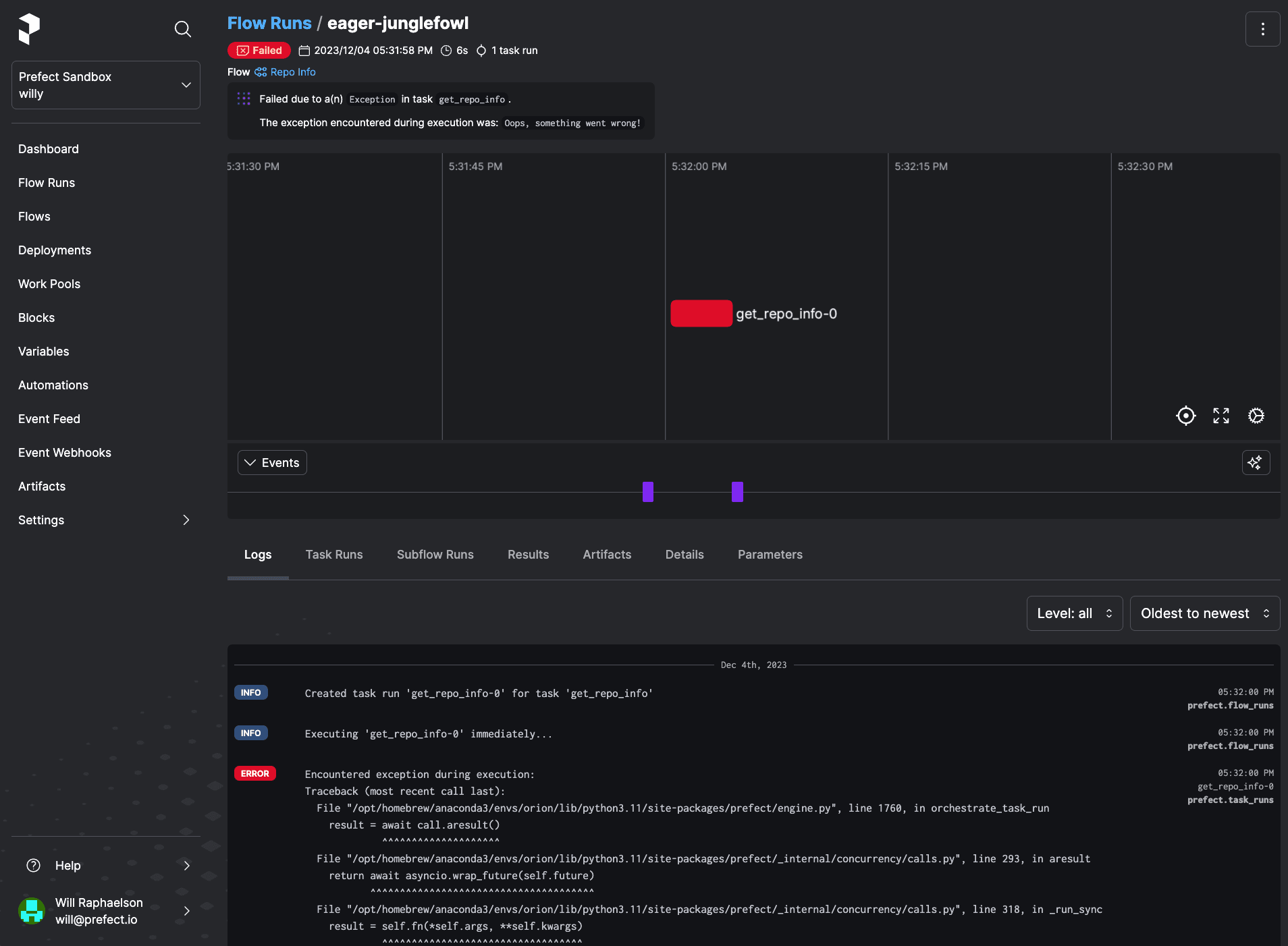The height and width of the screenshot is (946, 1288).
Task: Click the first purple event marker
Action: click(x=648, y=492)
